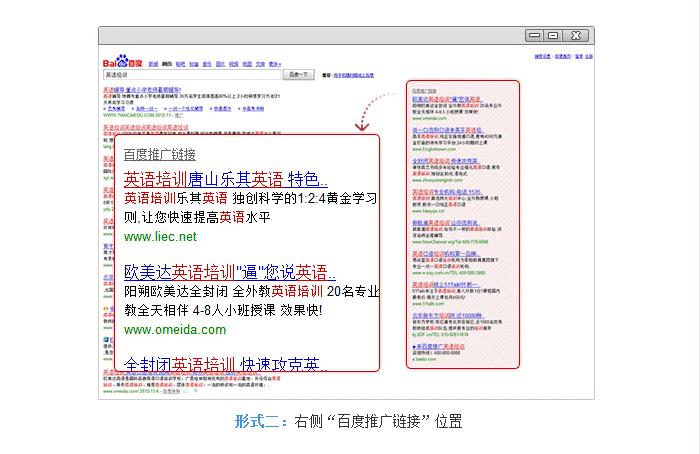700x454 pixels.
Task: Click 英语培训唐山乐其英语 特色 link in callout
Action: 226,179
